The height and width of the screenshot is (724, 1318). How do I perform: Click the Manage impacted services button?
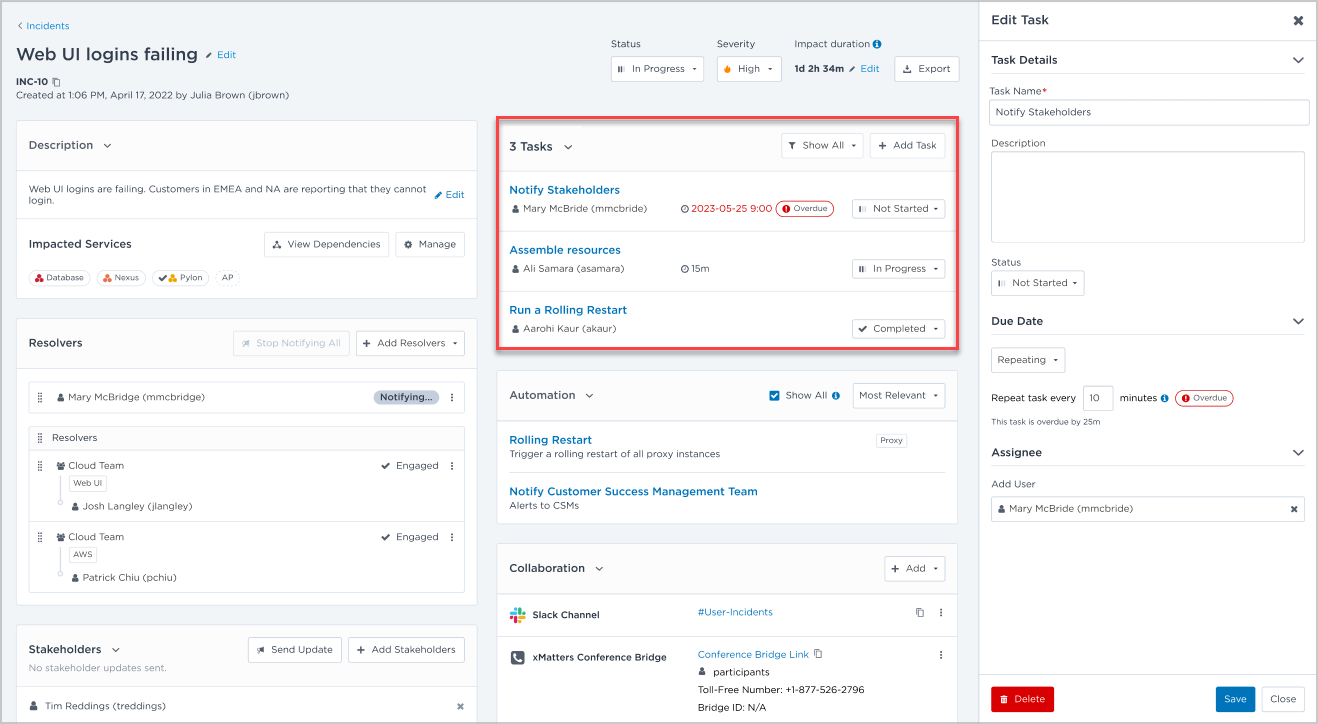430,244
